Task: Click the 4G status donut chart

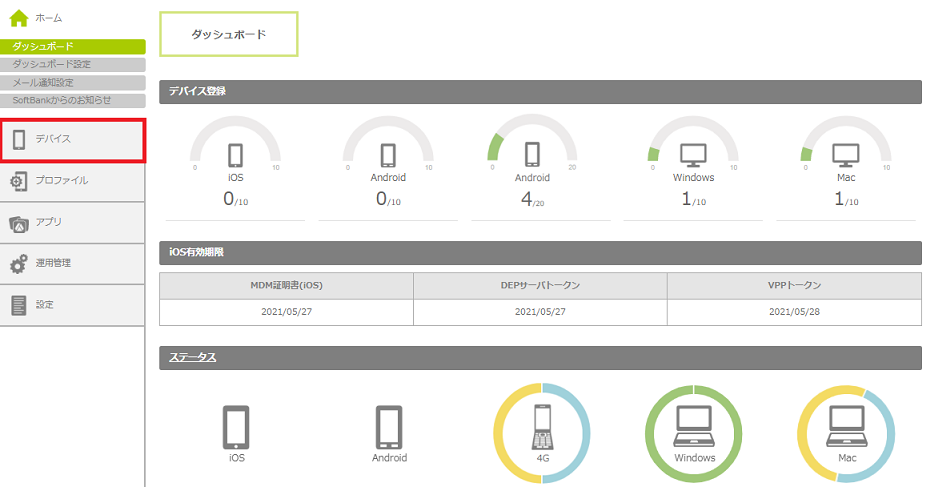Action: pos(543,431)
